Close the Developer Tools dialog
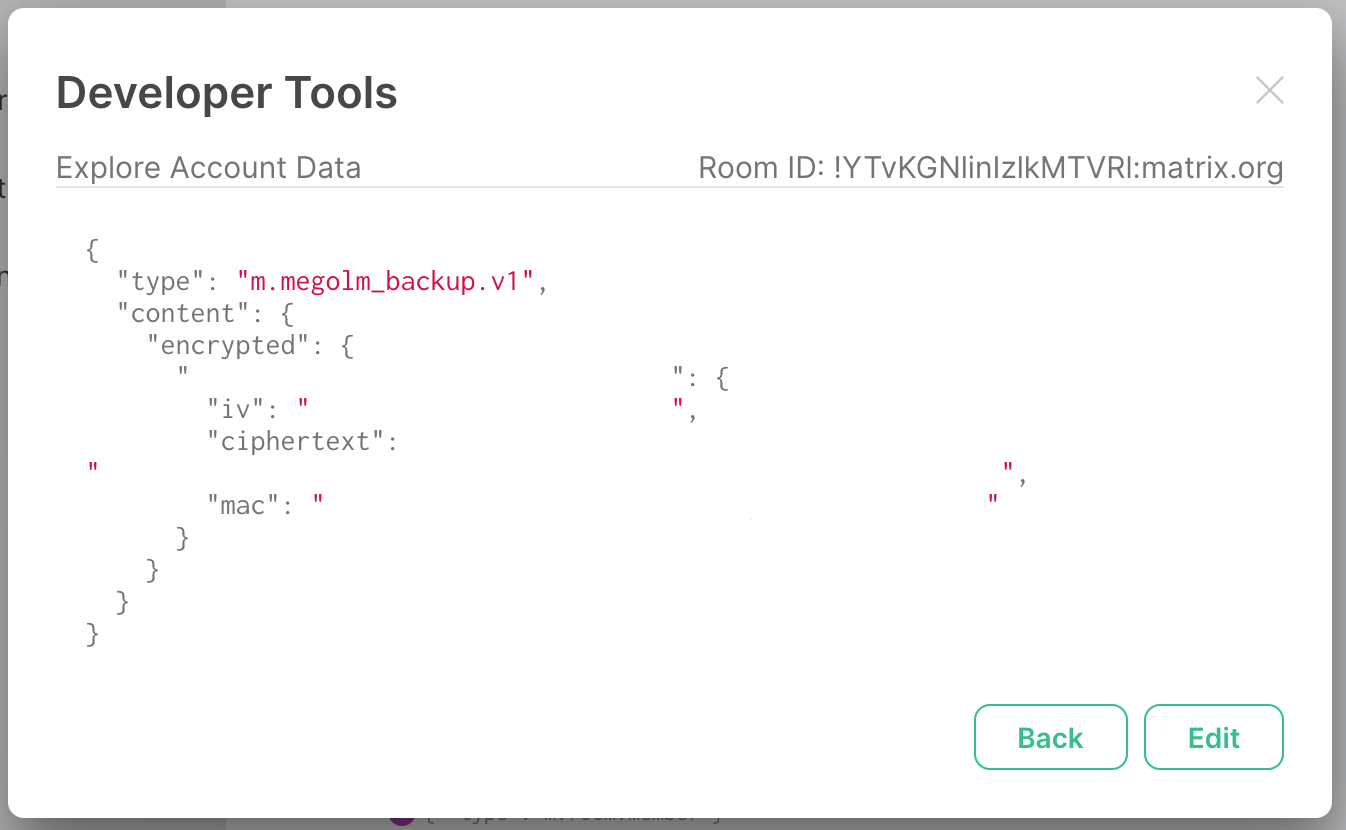1346x830 pixels. pos(1269,90)
